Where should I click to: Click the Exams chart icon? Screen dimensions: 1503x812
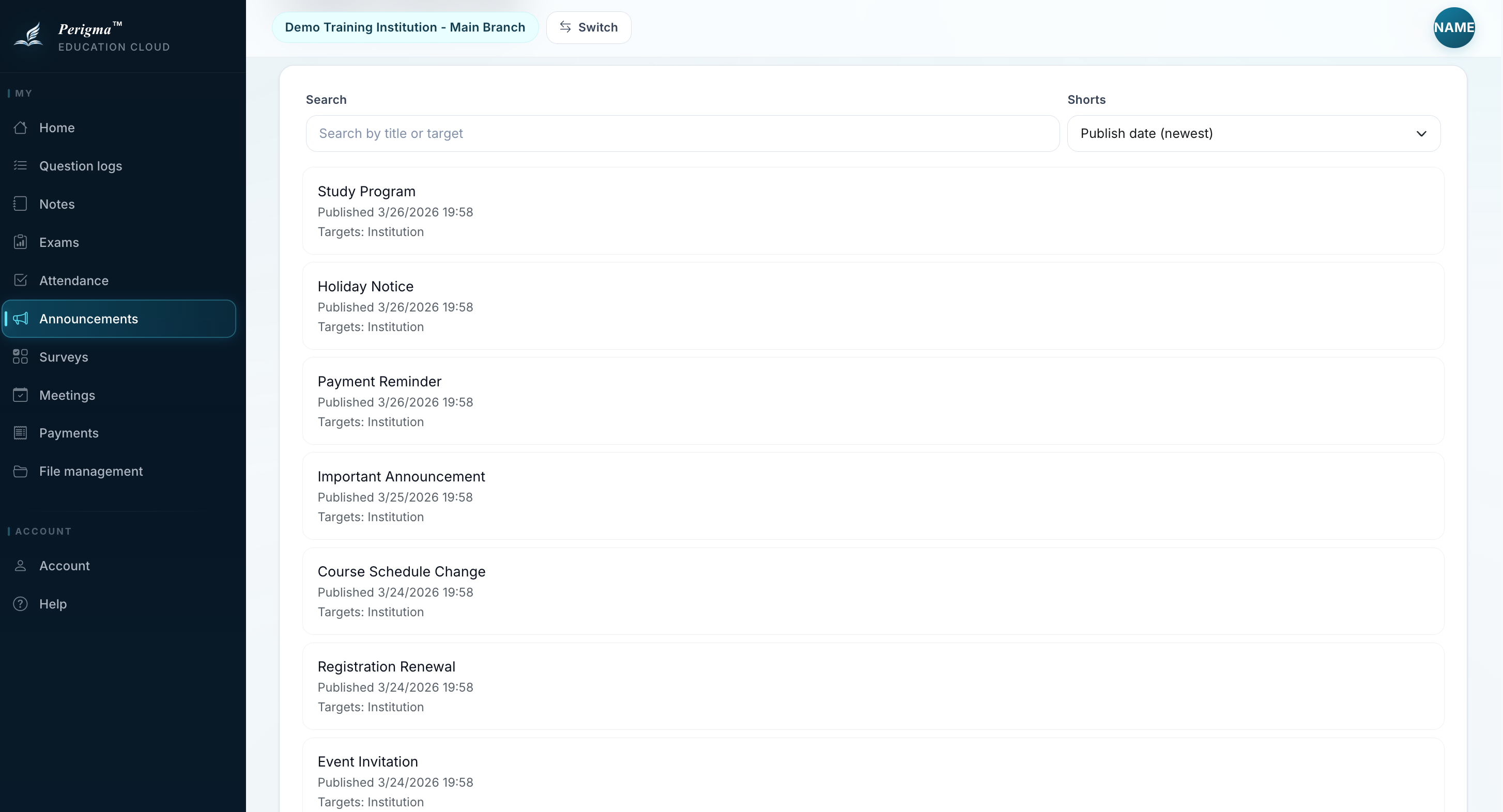click(x=21, y=242)
